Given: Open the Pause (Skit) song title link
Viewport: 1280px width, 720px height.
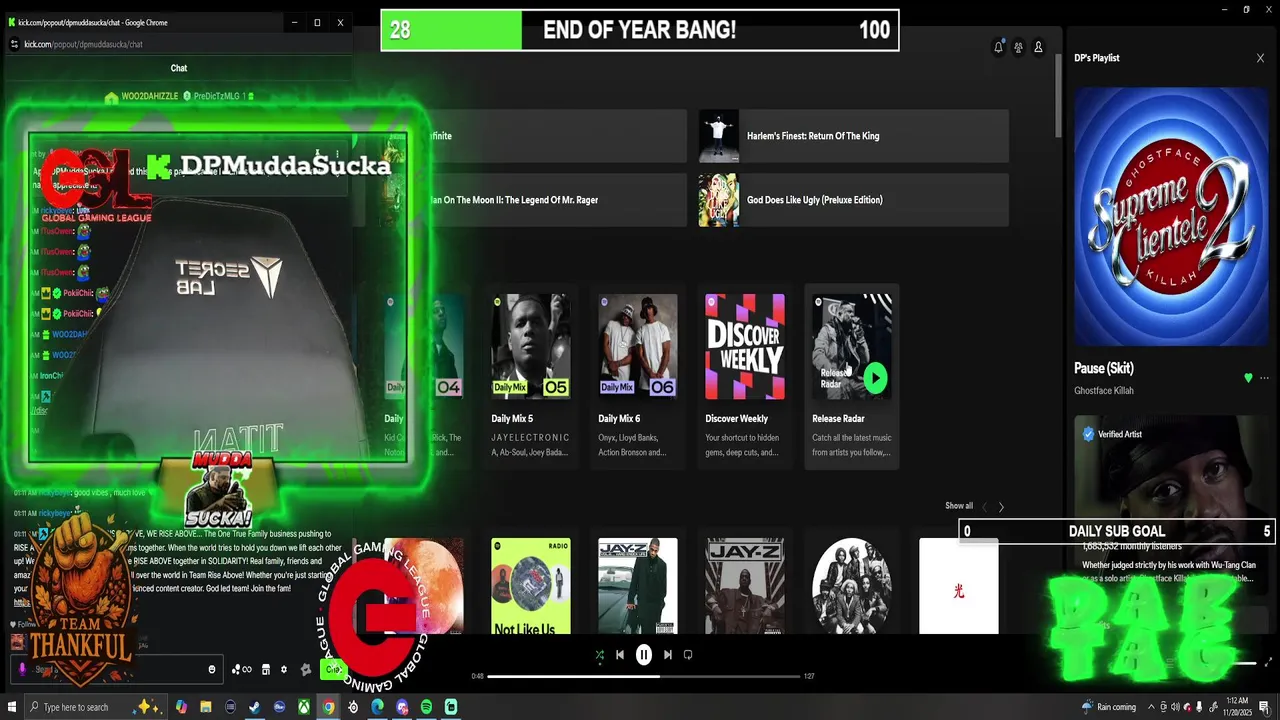Looking at the screenshot, I should tap(1103, 368).
